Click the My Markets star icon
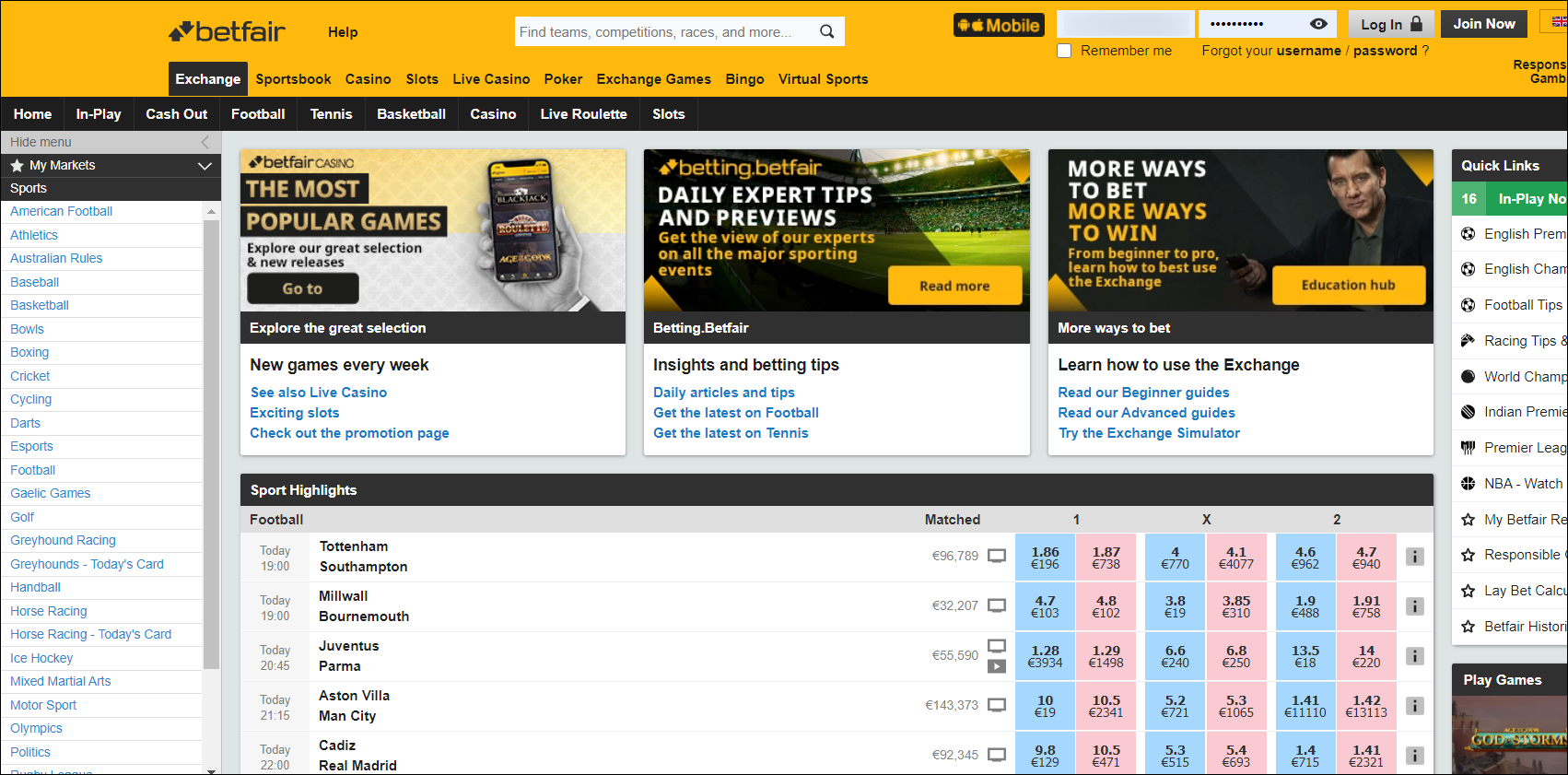1568x775 pixels. pos(17,165)
